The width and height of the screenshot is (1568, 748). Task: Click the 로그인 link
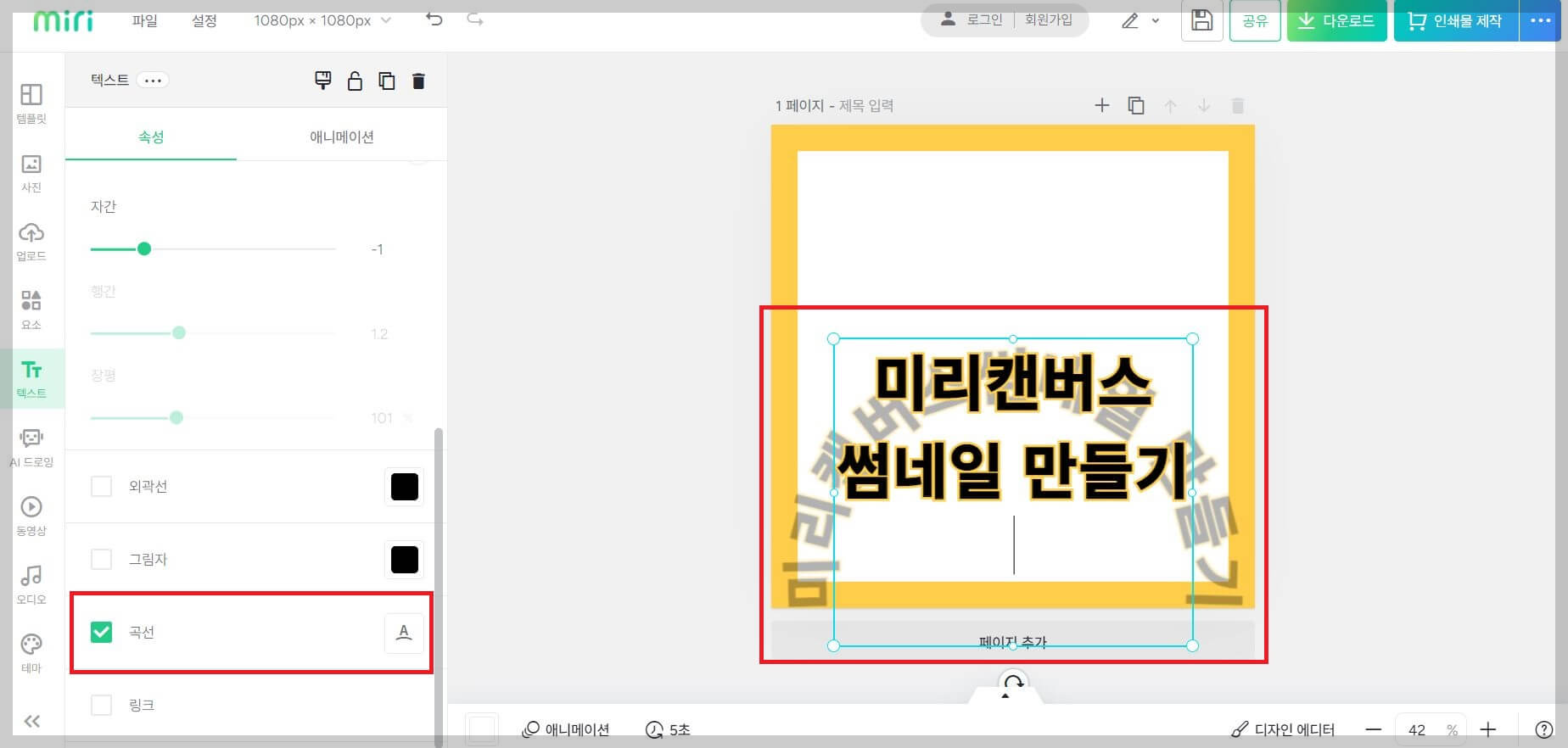pos(984,20)
